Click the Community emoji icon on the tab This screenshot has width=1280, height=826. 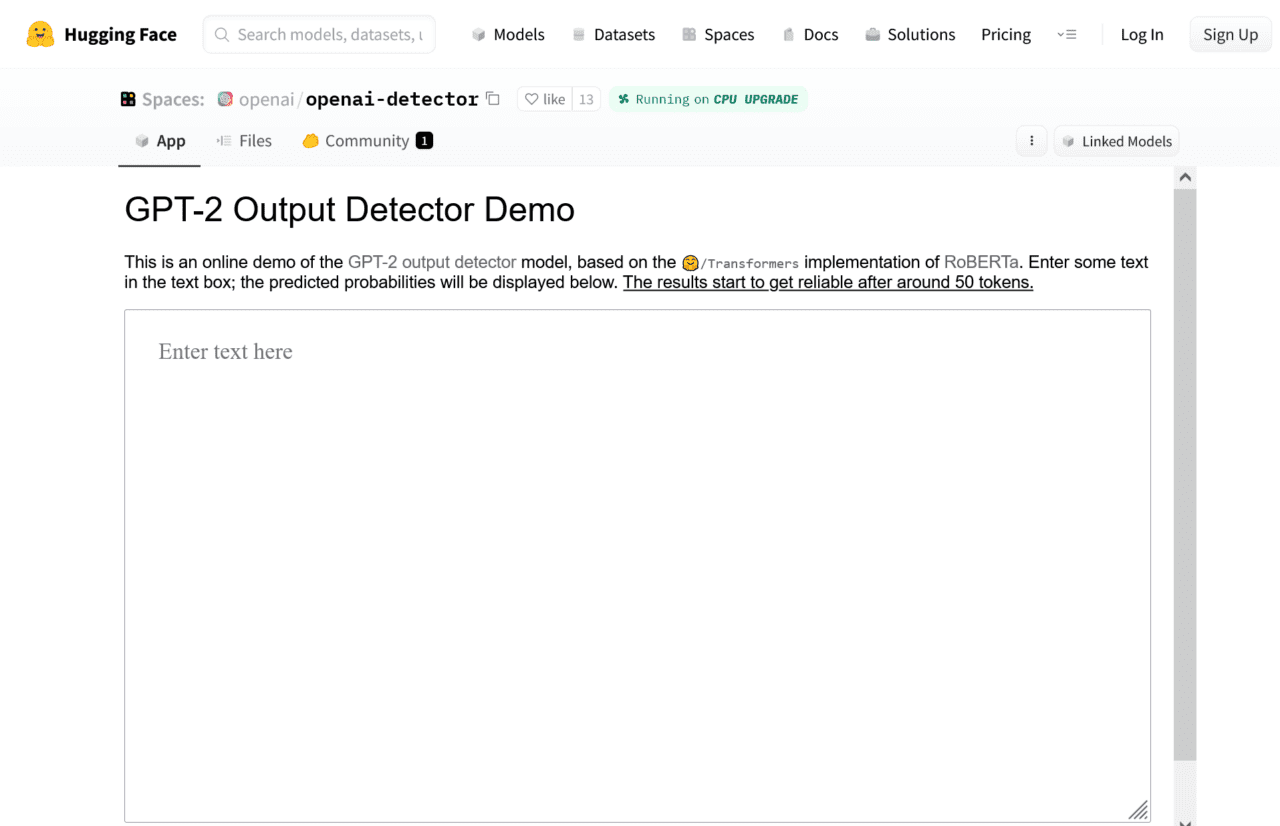310,140
